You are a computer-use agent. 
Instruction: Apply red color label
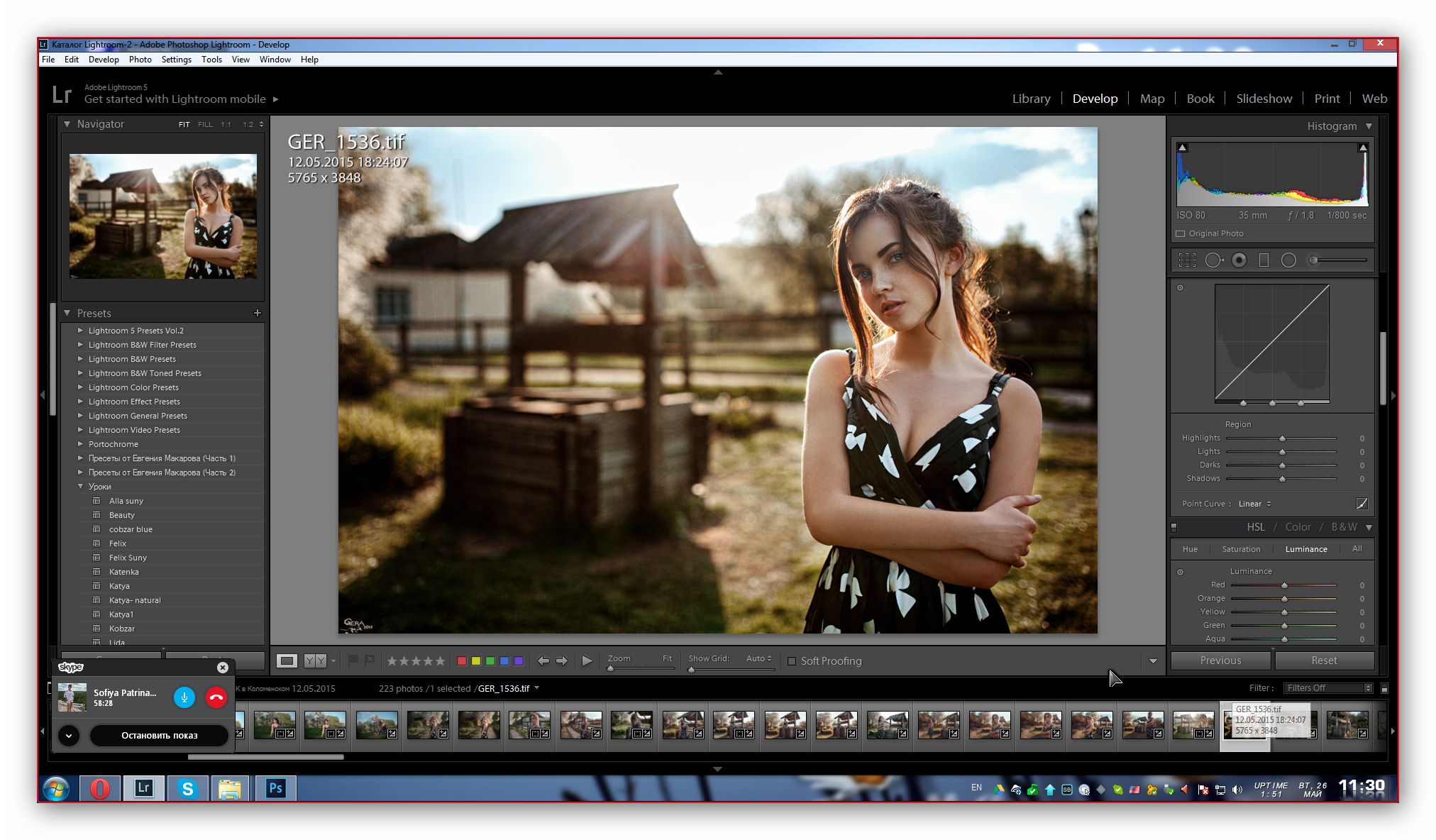tap(462, 661)
